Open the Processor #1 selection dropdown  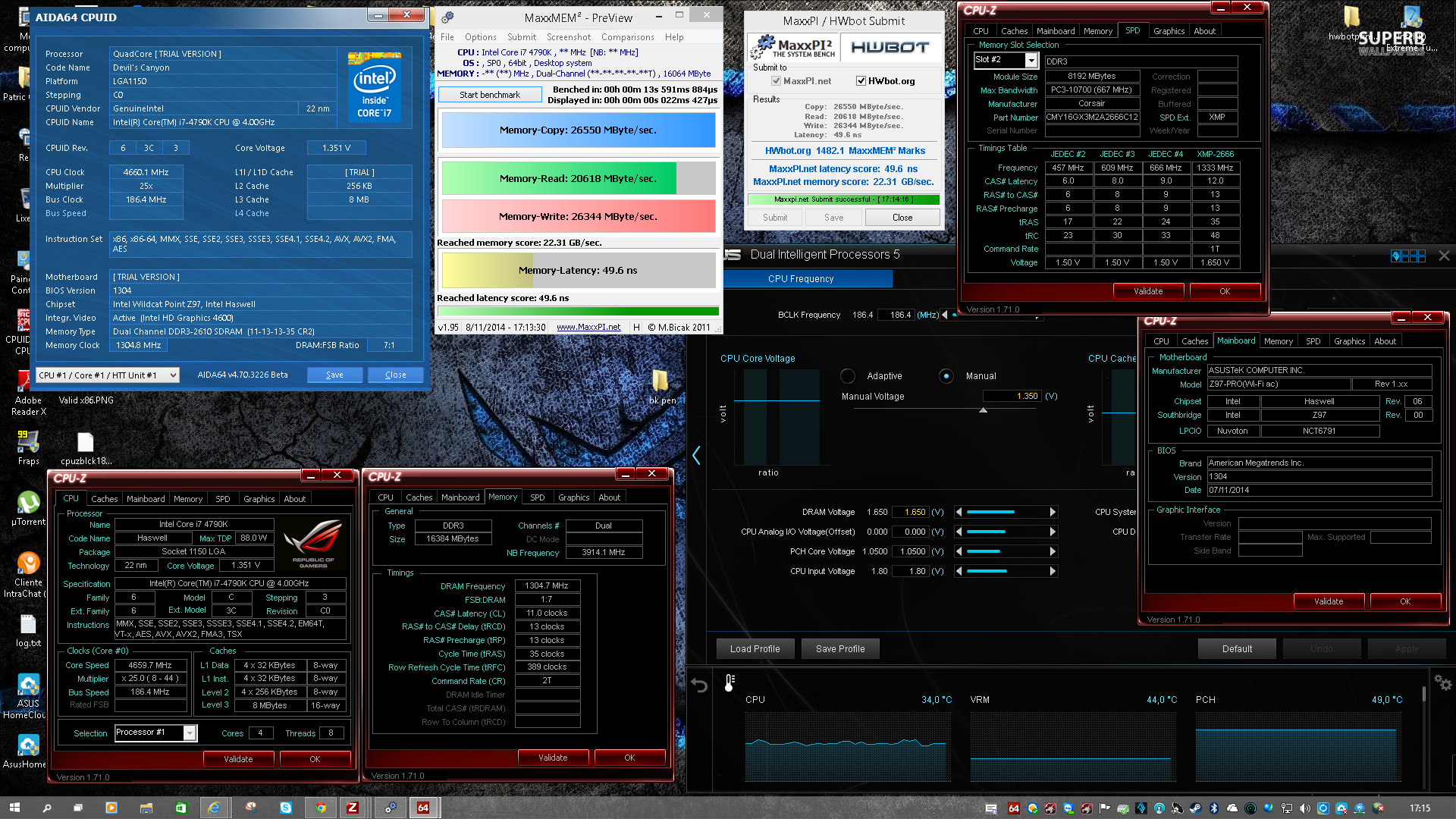pos(156,733)
